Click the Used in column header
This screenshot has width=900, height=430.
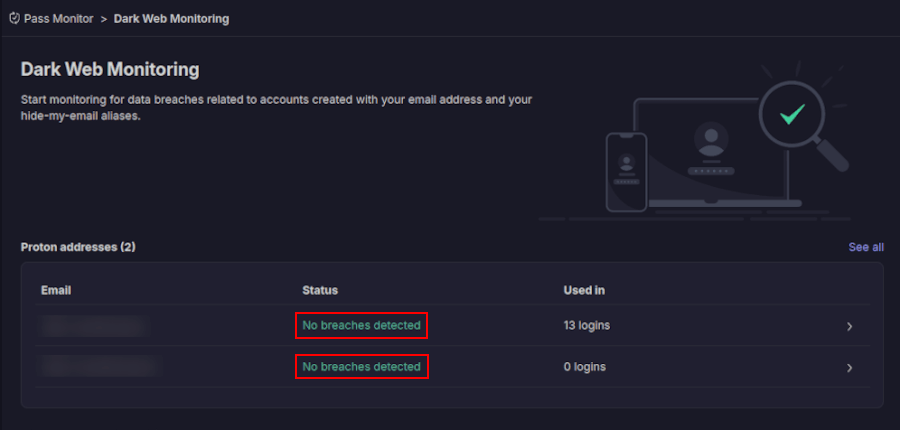(584, 290)
